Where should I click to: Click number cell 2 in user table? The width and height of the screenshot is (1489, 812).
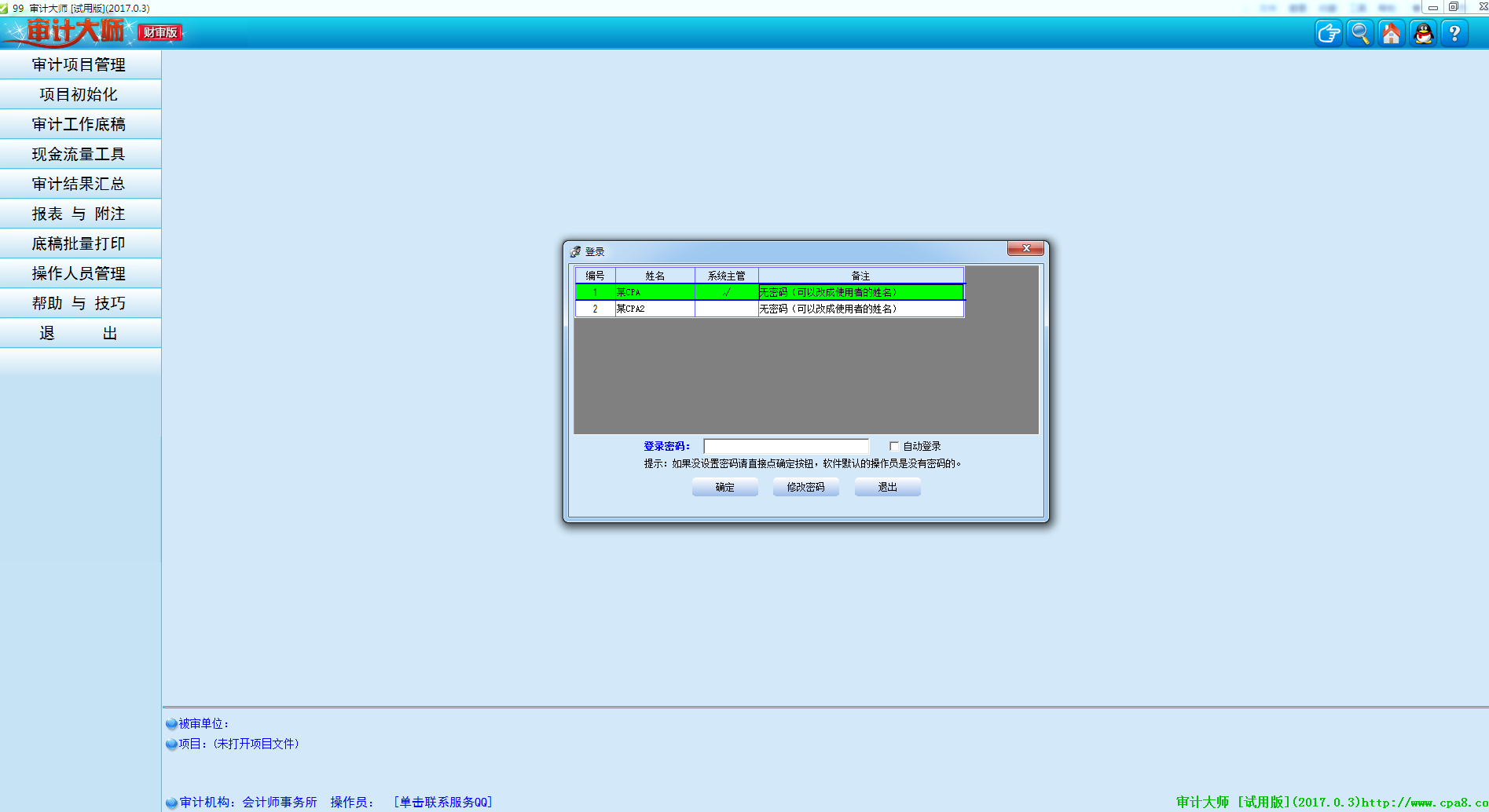(595, 309)
